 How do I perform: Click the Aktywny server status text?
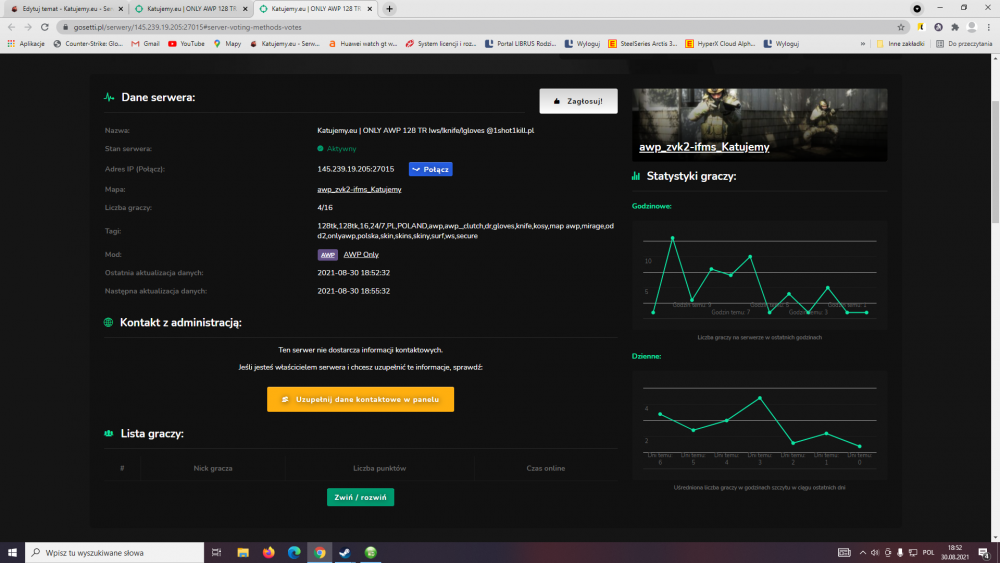(x=341, y=149)
